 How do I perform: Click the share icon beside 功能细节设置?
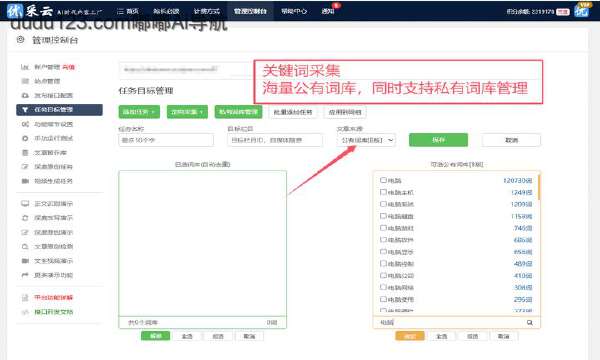(x=25, y=124)
